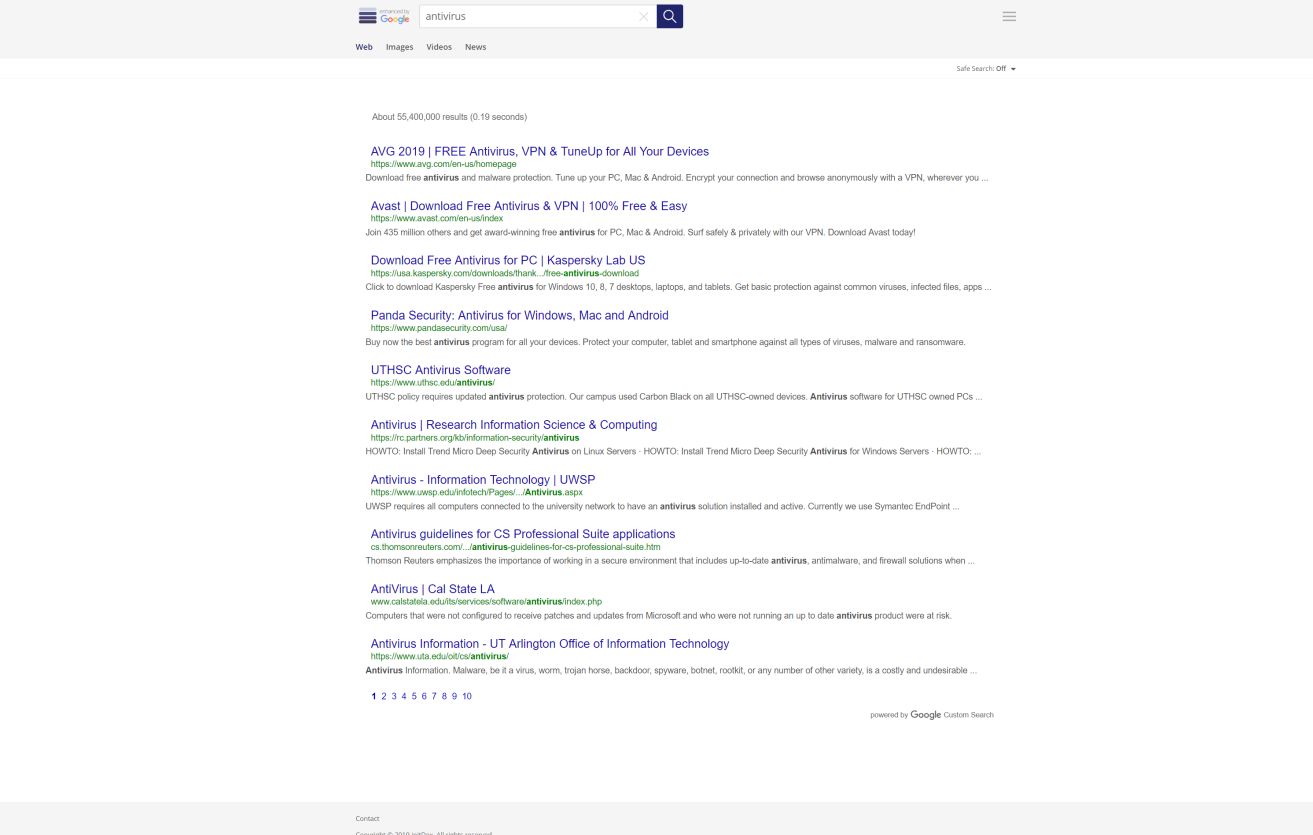Switch to the Videos tab
1313x835 pixels.
point(439,47)
